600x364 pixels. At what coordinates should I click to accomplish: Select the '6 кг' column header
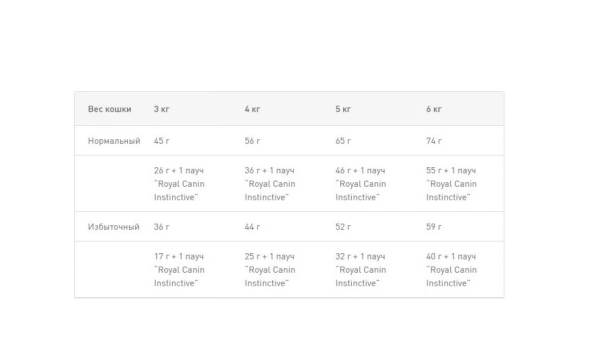click(x=434, y=109)
